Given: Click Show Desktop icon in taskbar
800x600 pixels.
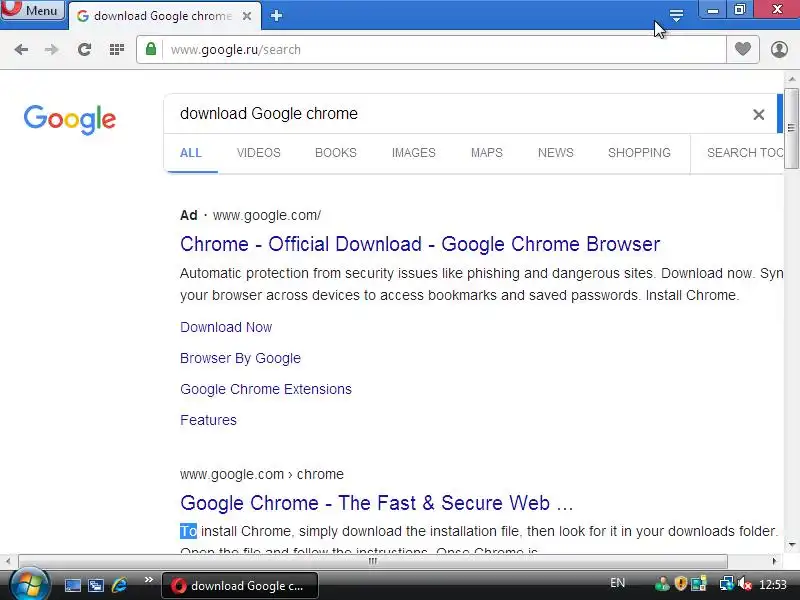Looking at the screenshot, I should 72,585.
